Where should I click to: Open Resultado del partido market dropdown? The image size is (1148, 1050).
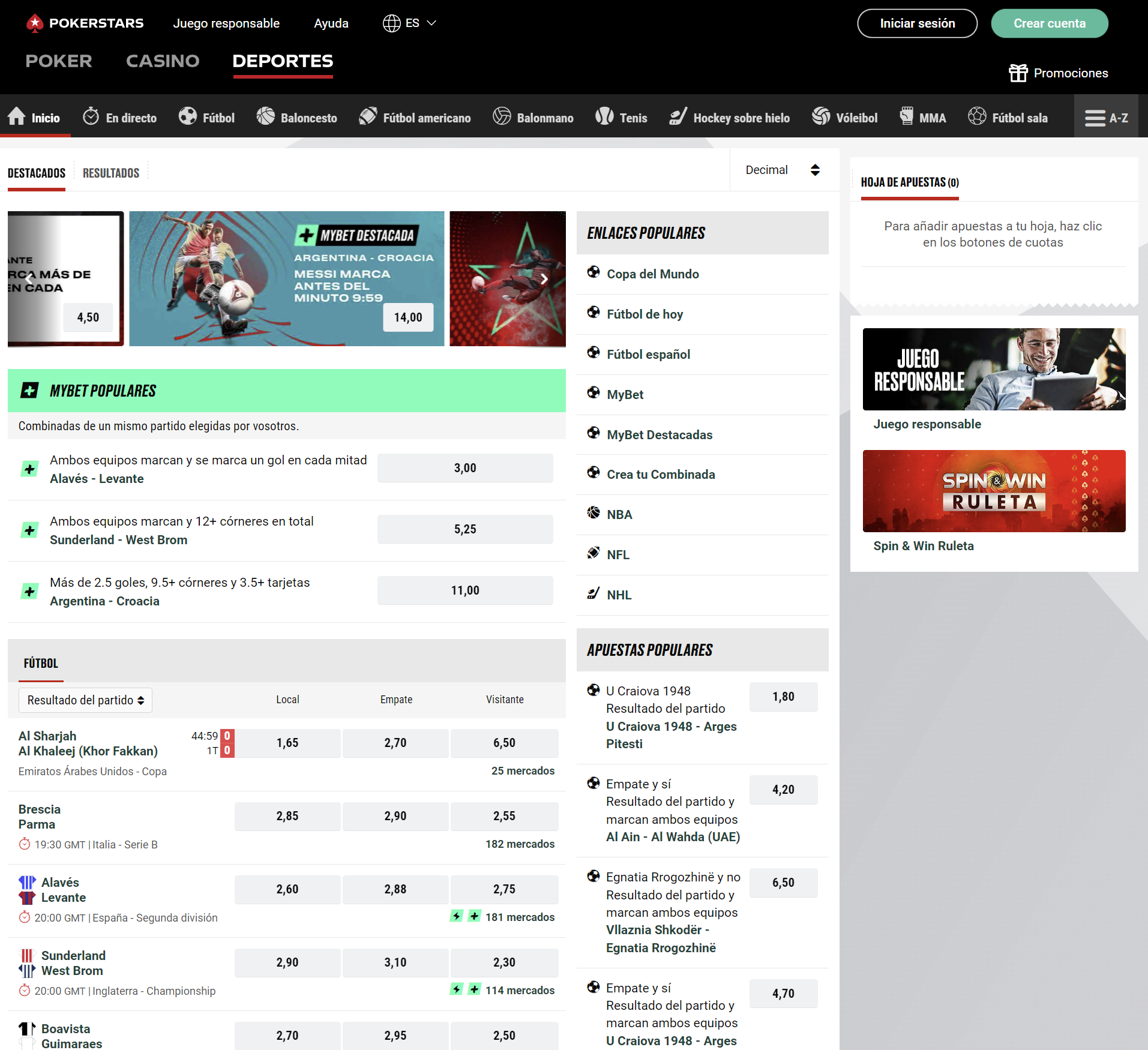85,700
